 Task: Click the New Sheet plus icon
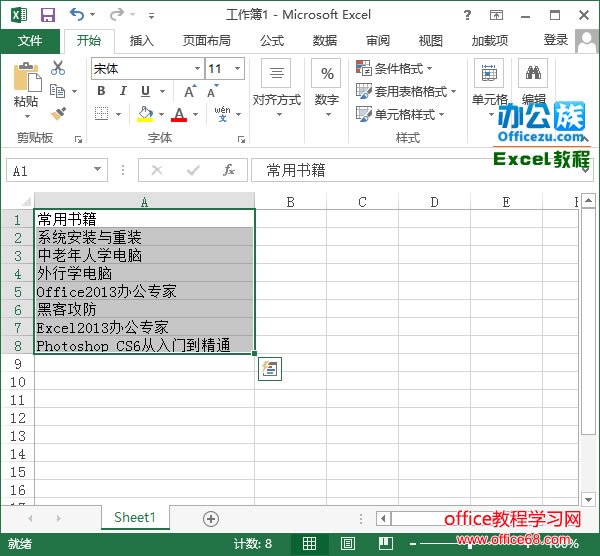coord(211,519)
